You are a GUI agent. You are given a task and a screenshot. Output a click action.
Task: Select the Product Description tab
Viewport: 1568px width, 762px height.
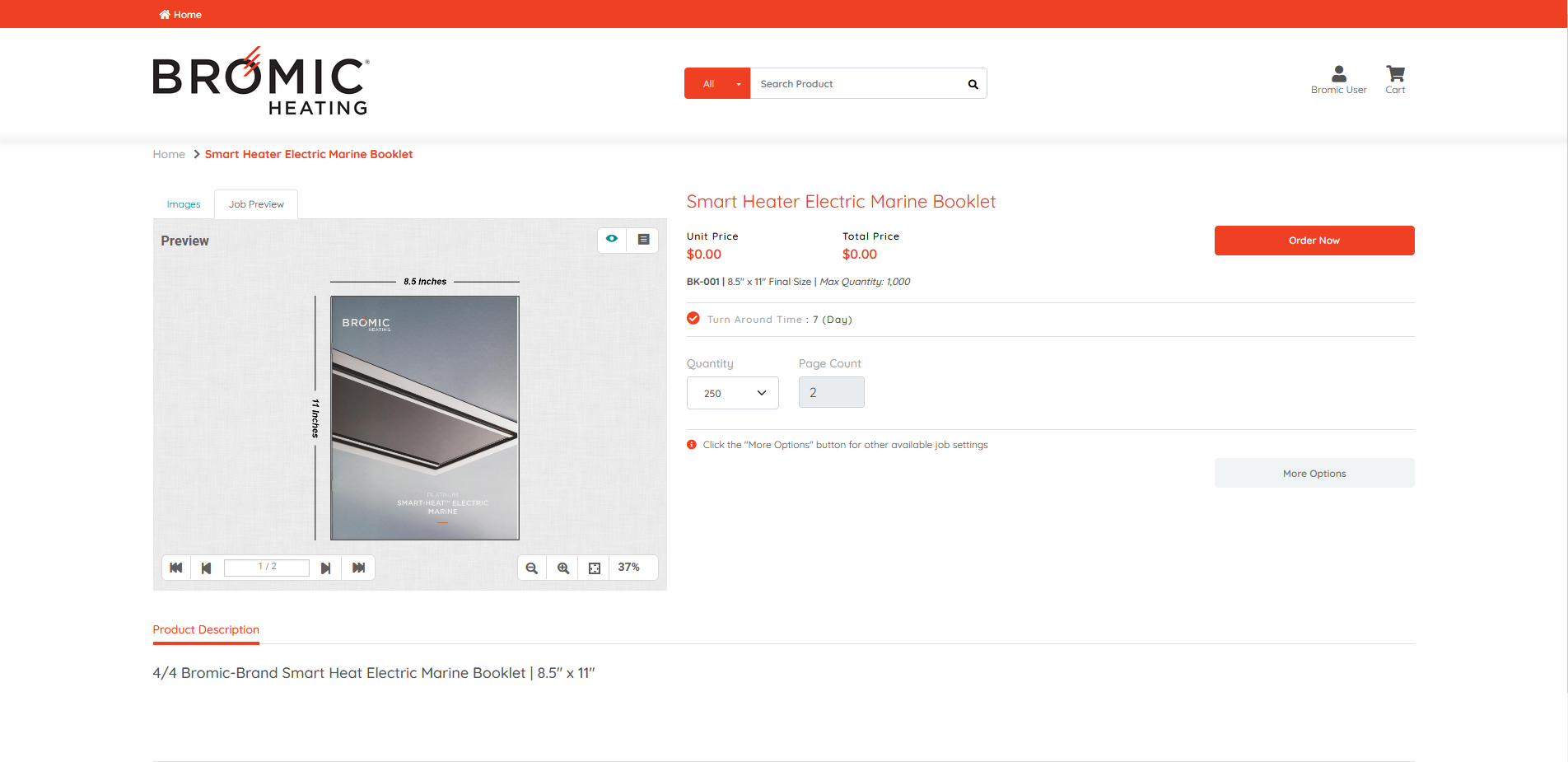[206, 629]
